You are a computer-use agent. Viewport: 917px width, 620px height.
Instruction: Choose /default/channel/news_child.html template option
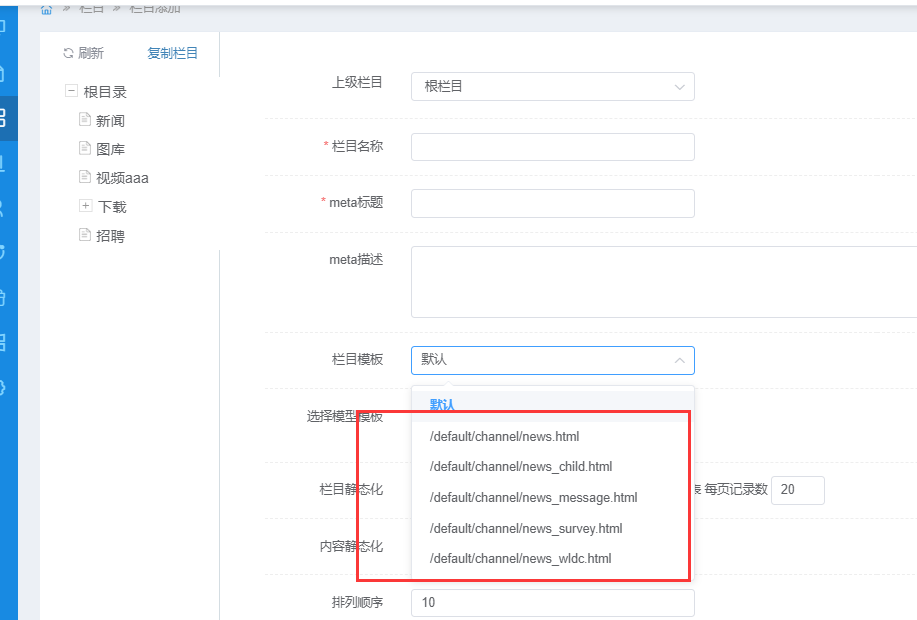tap(553, 467)
